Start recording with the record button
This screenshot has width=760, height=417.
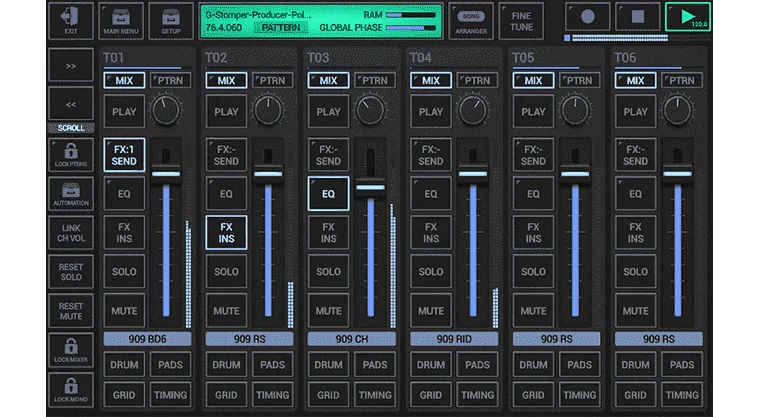(587, 17)
